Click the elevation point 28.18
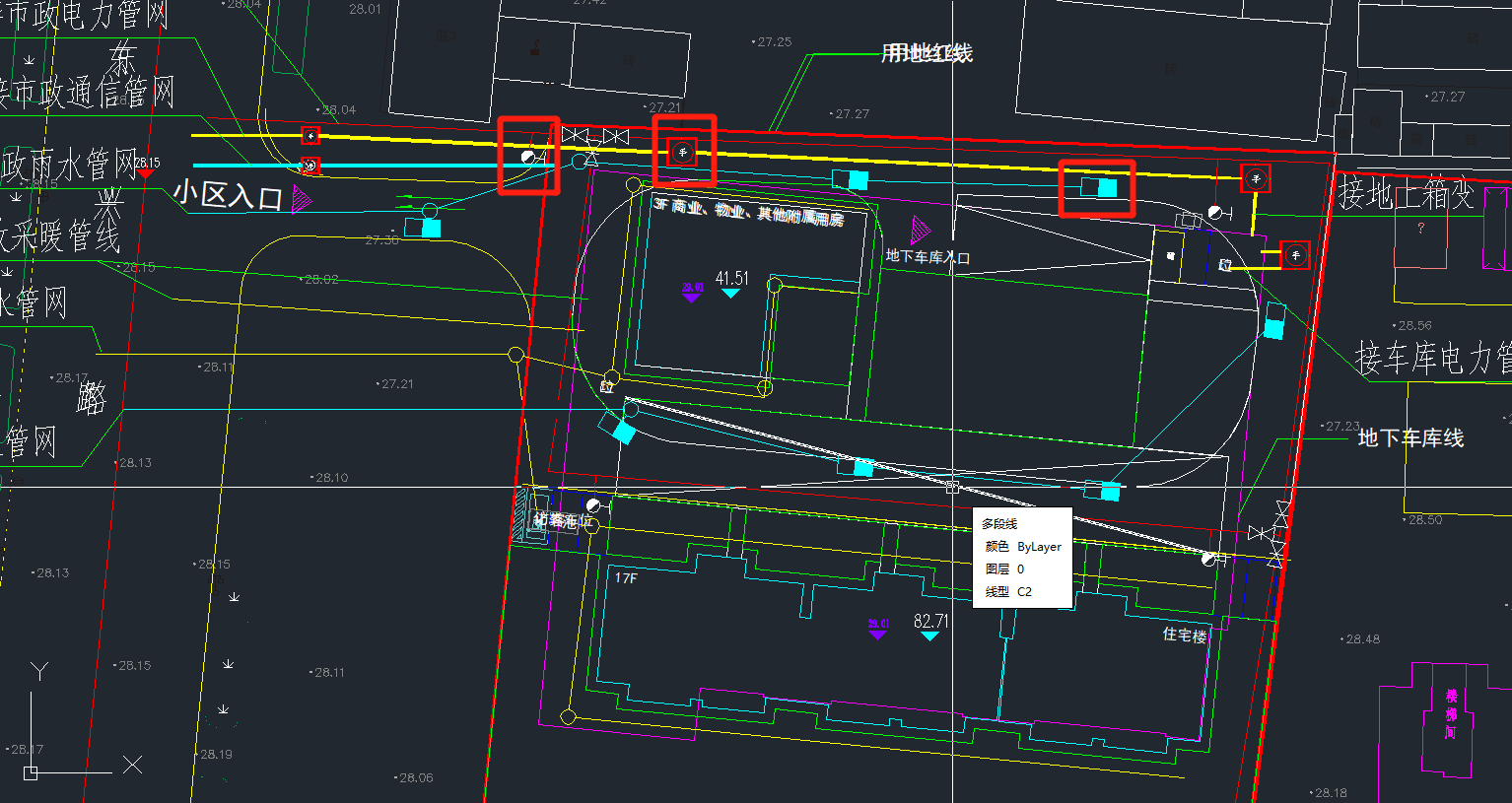The image size is (1512, 803). coord(1329,793)
